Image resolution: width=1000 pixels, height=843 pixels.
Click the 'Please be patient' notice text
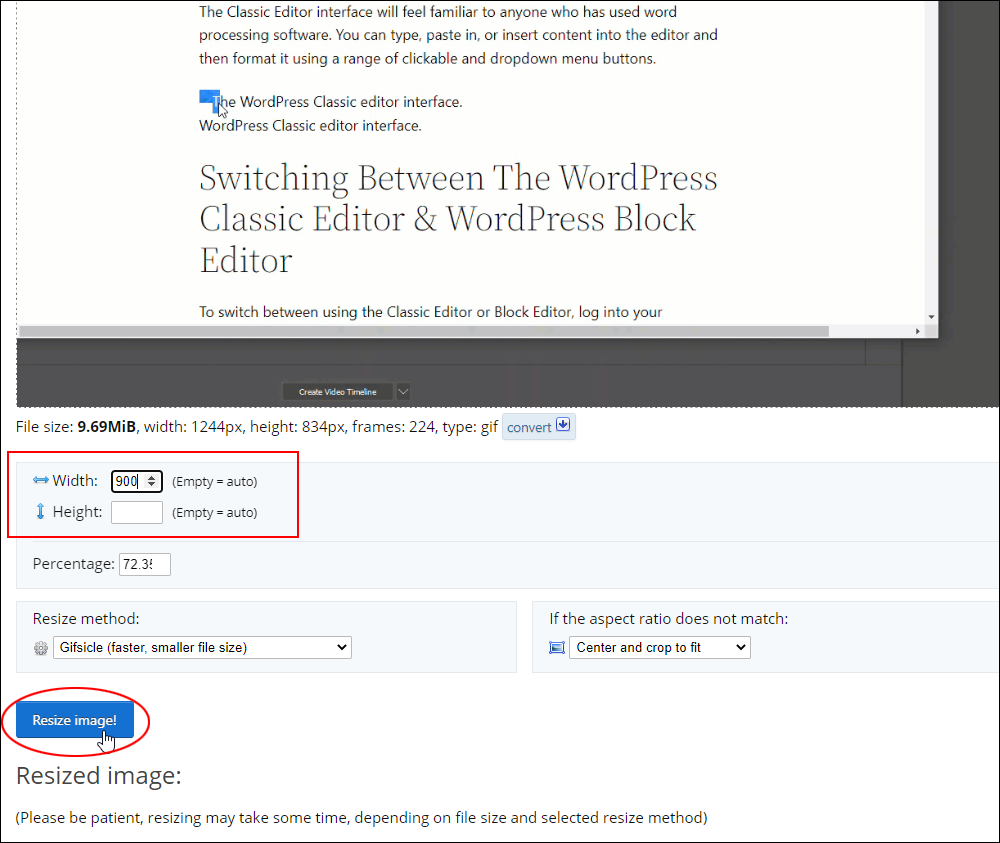click(x=362, y=817)
